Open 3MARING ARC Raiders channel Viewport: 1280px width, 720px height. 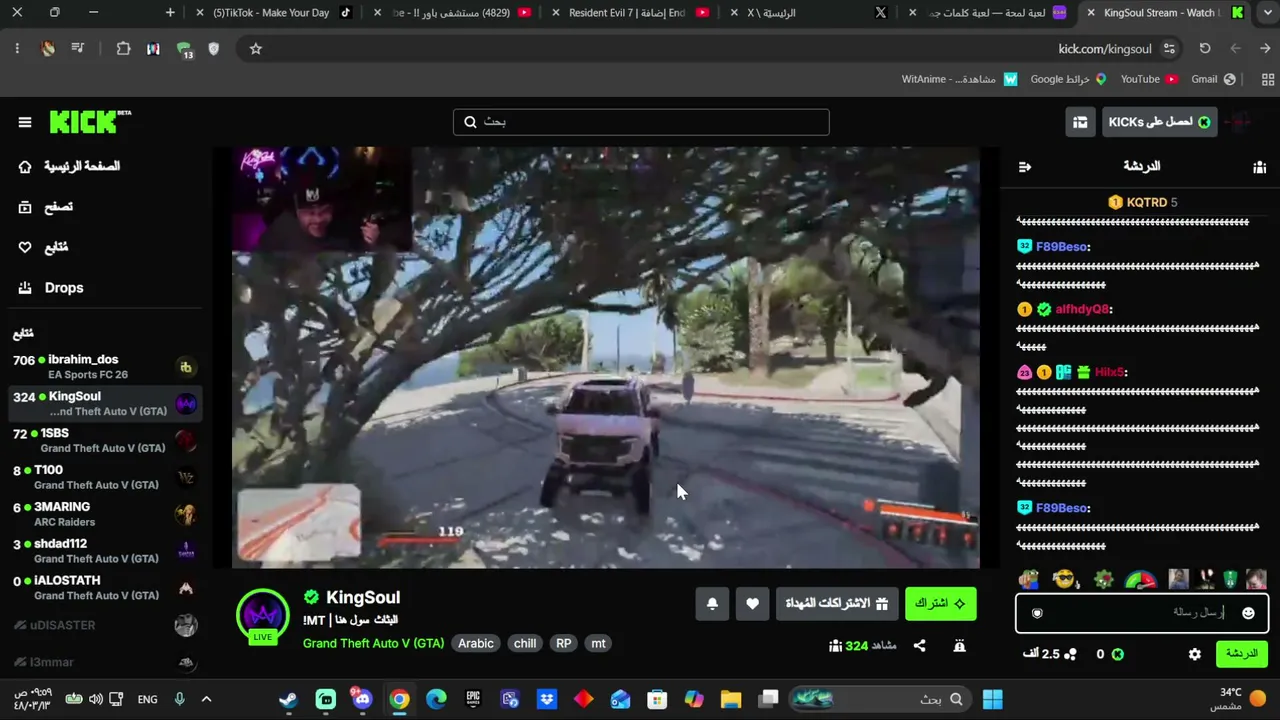[x=105, y=514]
